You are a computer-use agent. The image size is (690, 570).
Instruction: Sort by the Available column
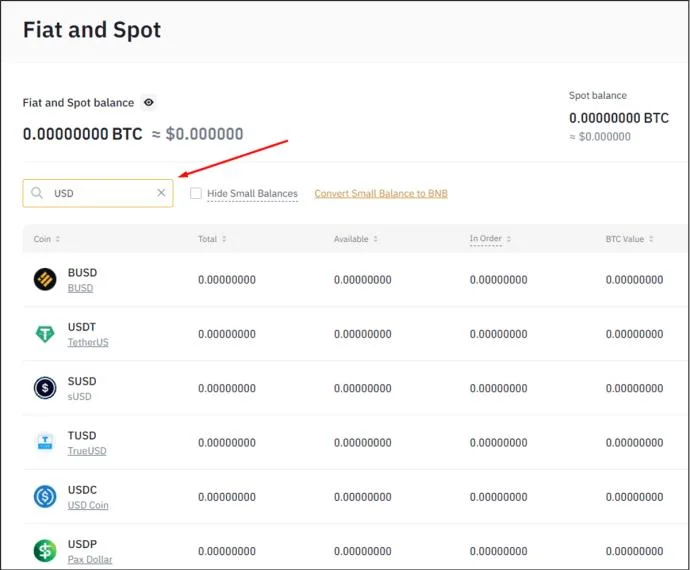click(x=356, y=239)
